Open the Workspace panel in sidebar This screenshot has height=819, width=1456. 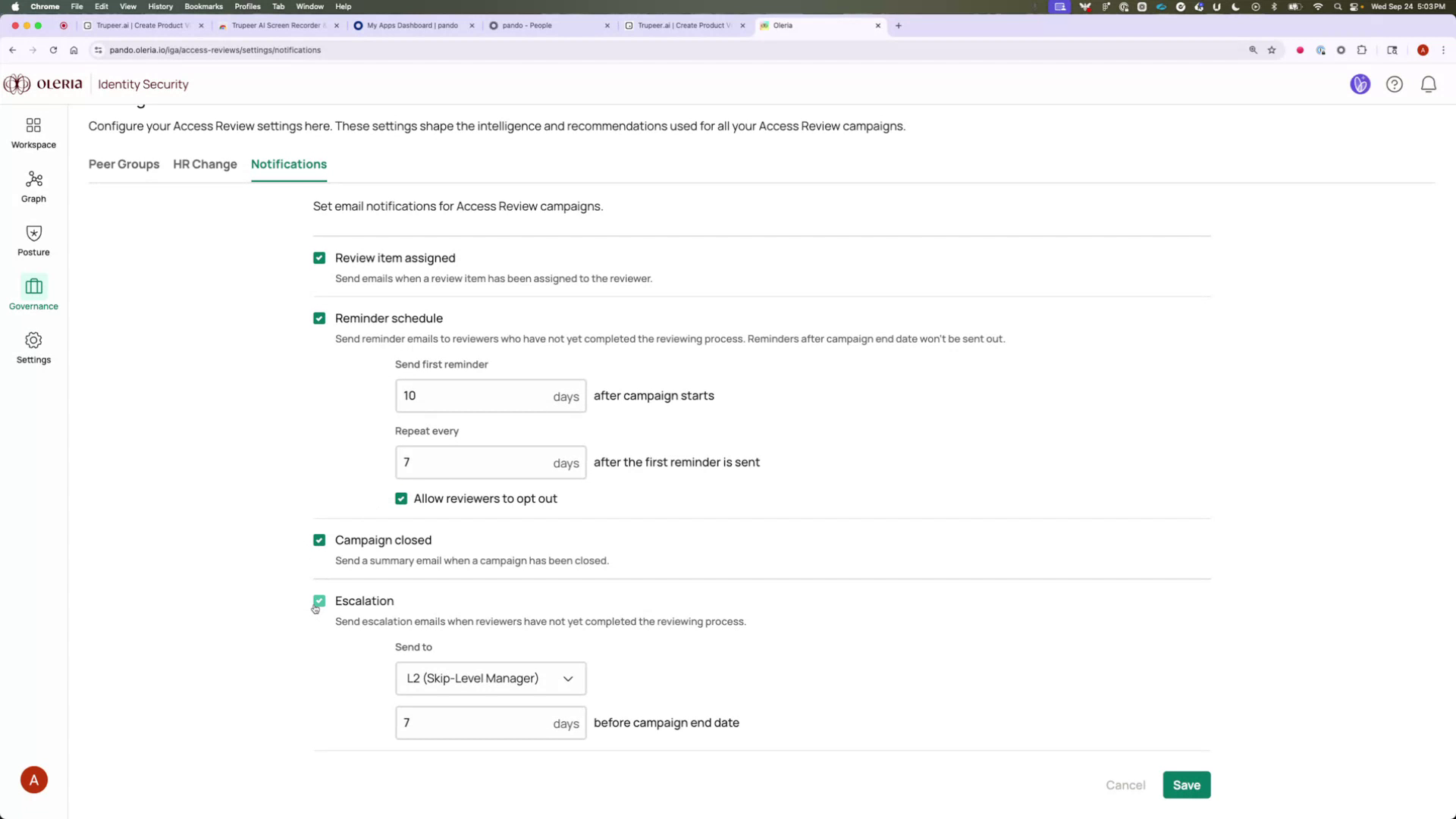(33, 132)
